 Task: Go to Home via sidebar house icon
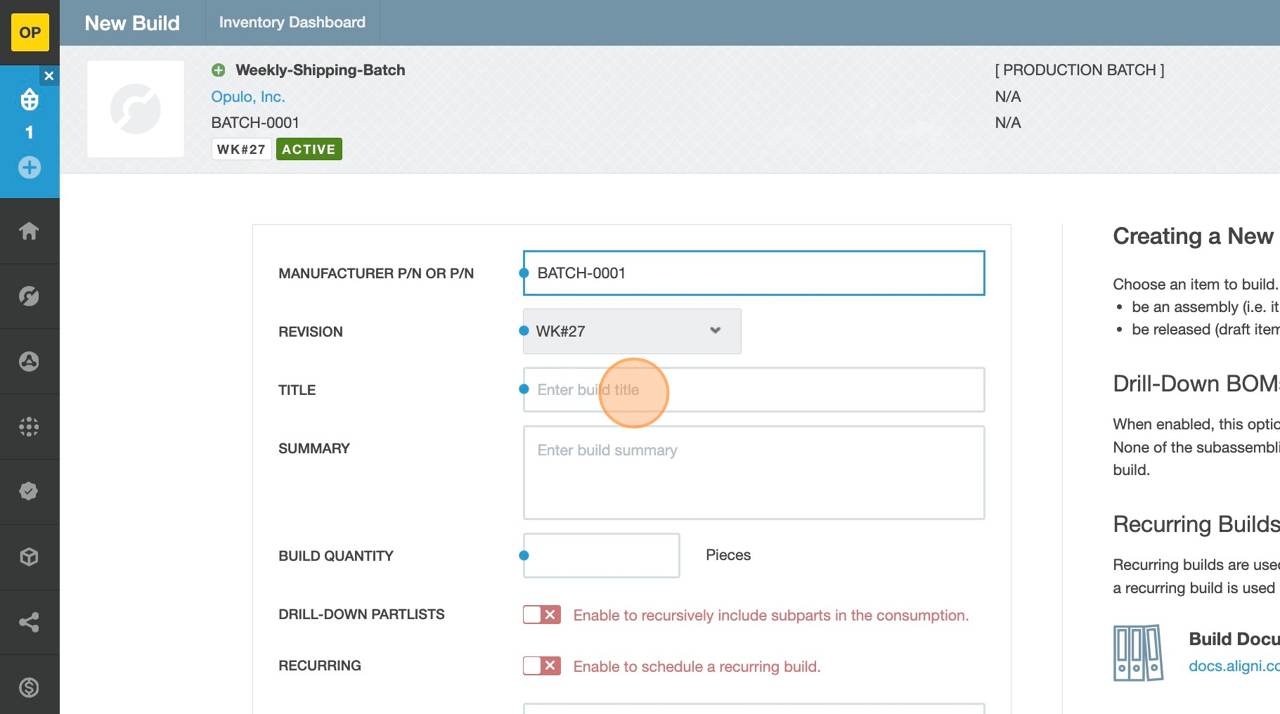pyautogui.click(x=29, y=231)
